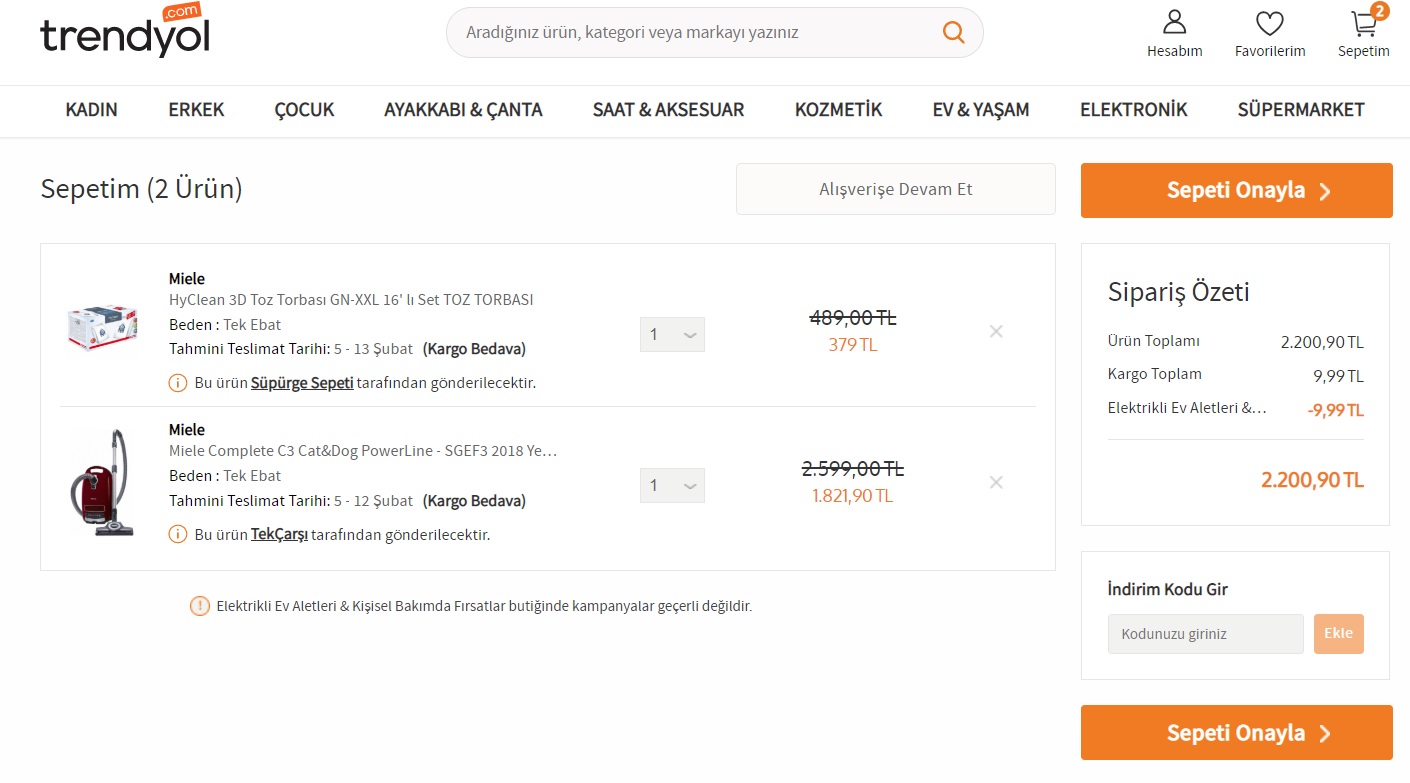Screen dimensions: 1410x783
Task: Open the EV & YAŞAM menu
Action: pos(981,110)
